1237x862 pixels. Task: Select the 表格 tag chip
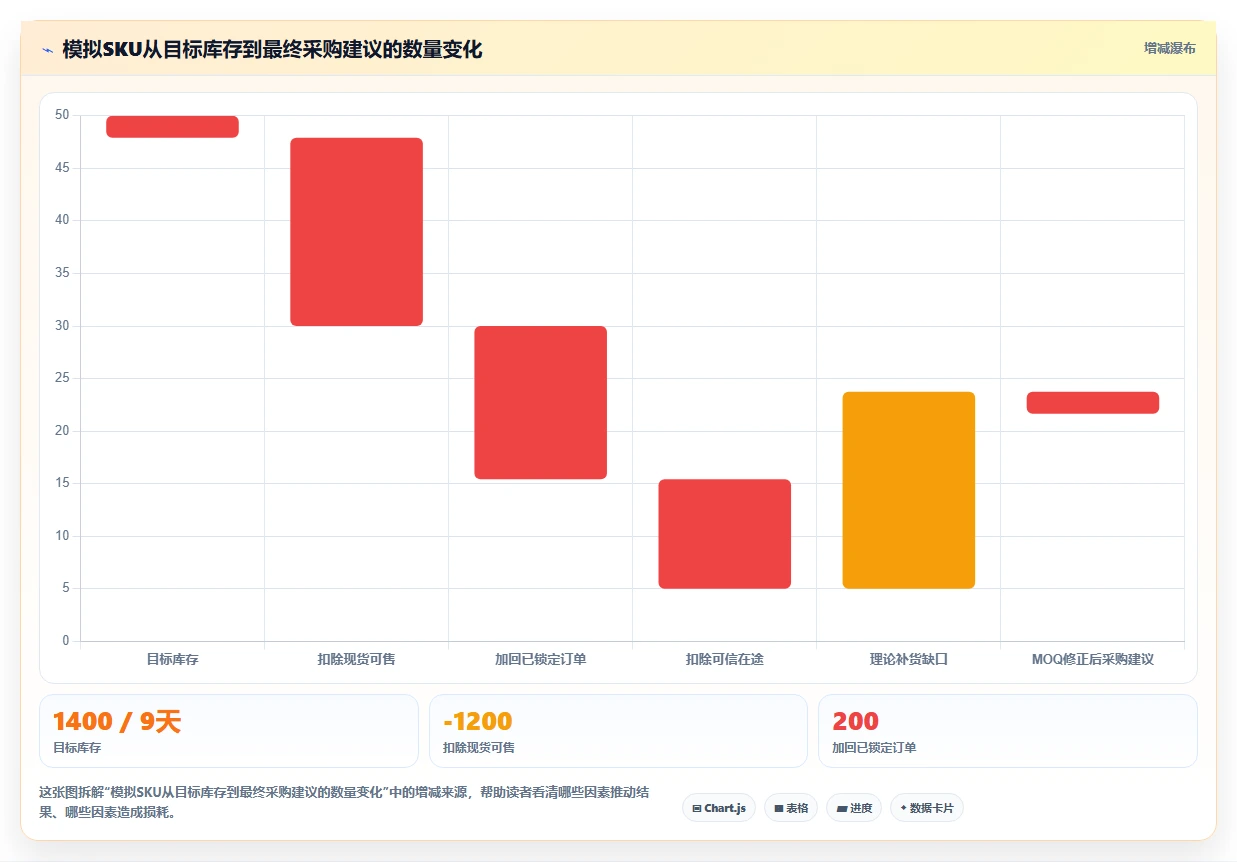pyautogui.click(x=791, y=808)
